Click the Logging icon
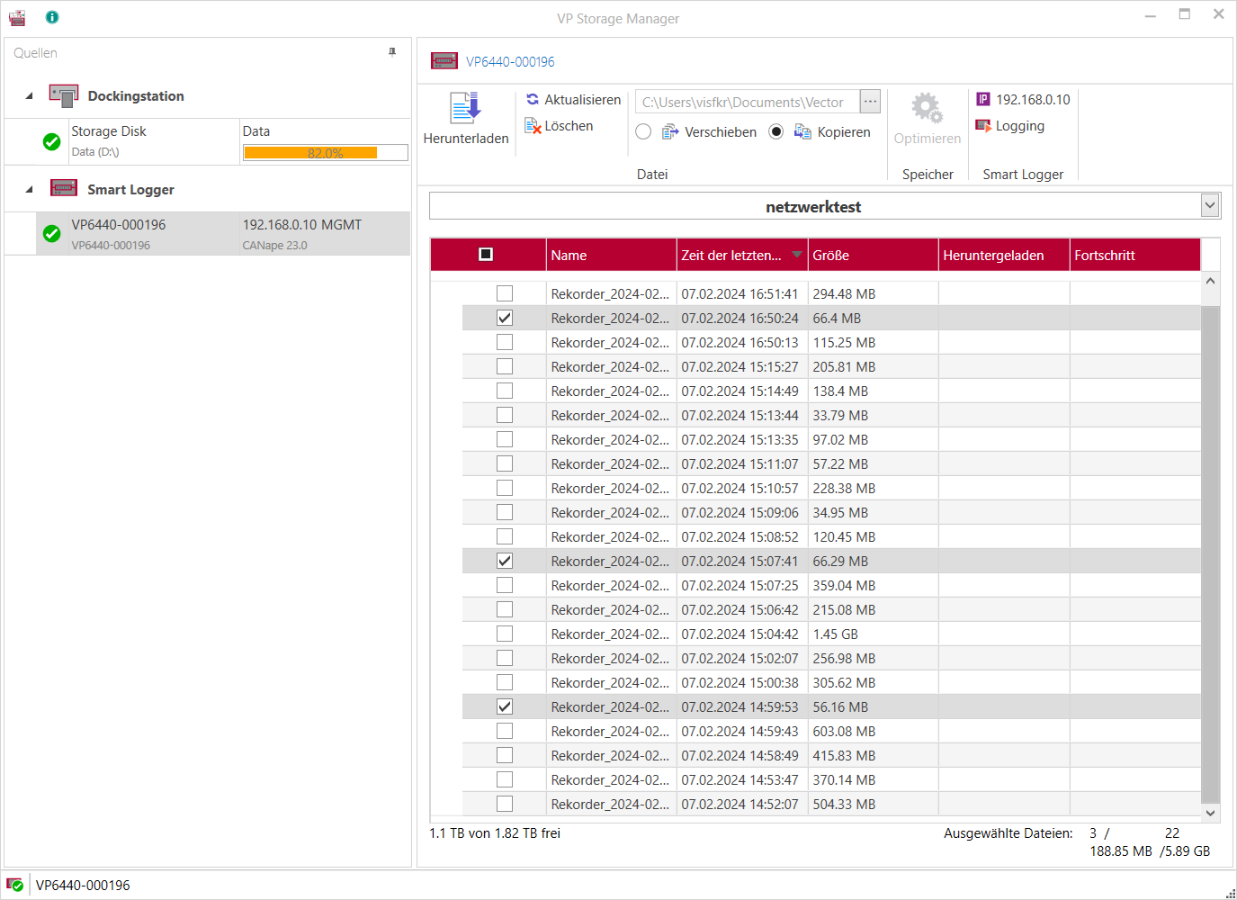1237x900 pixels. click(x=983, y=126)
